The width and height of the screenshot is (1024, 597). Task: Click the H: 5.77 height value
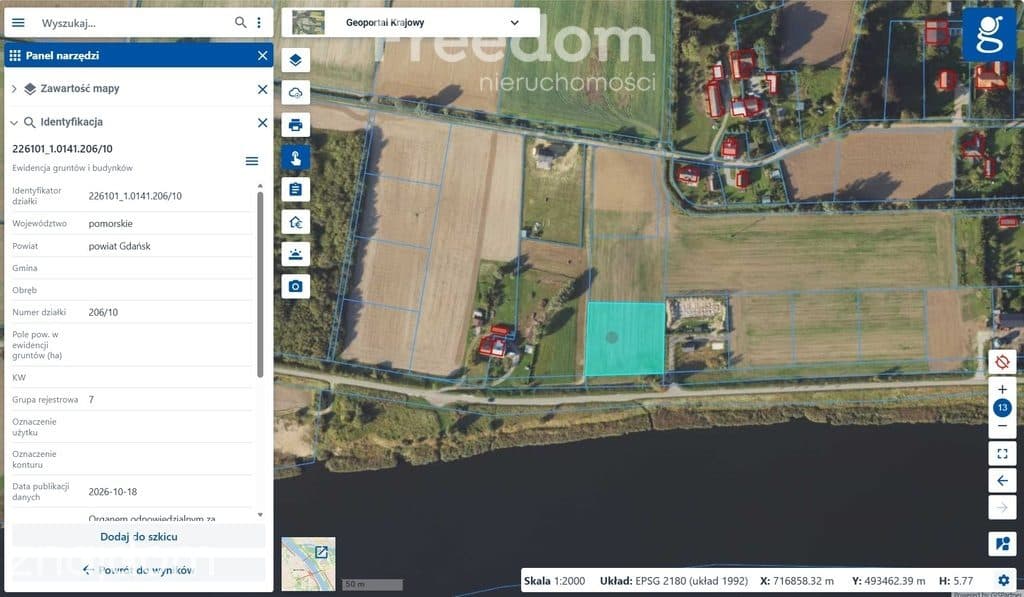click(956, 581)
